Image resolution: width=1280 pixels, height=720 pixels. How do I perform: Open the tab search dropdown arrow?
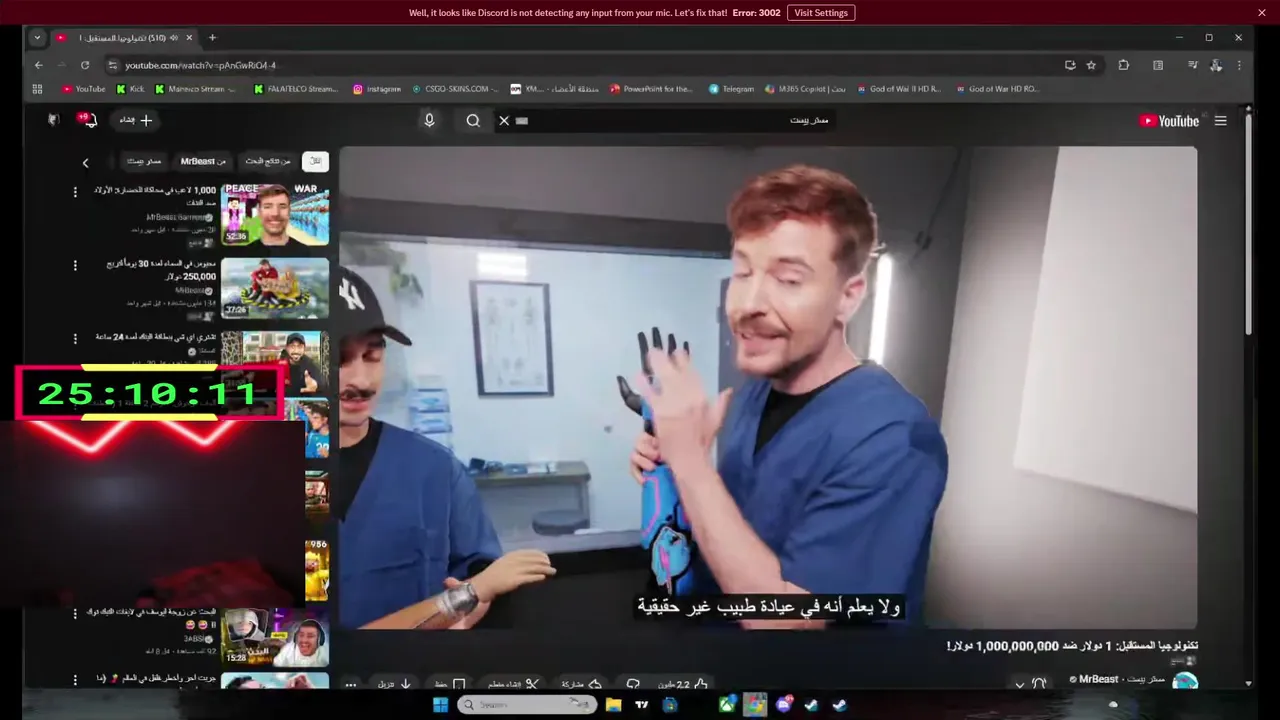point(37,38)
